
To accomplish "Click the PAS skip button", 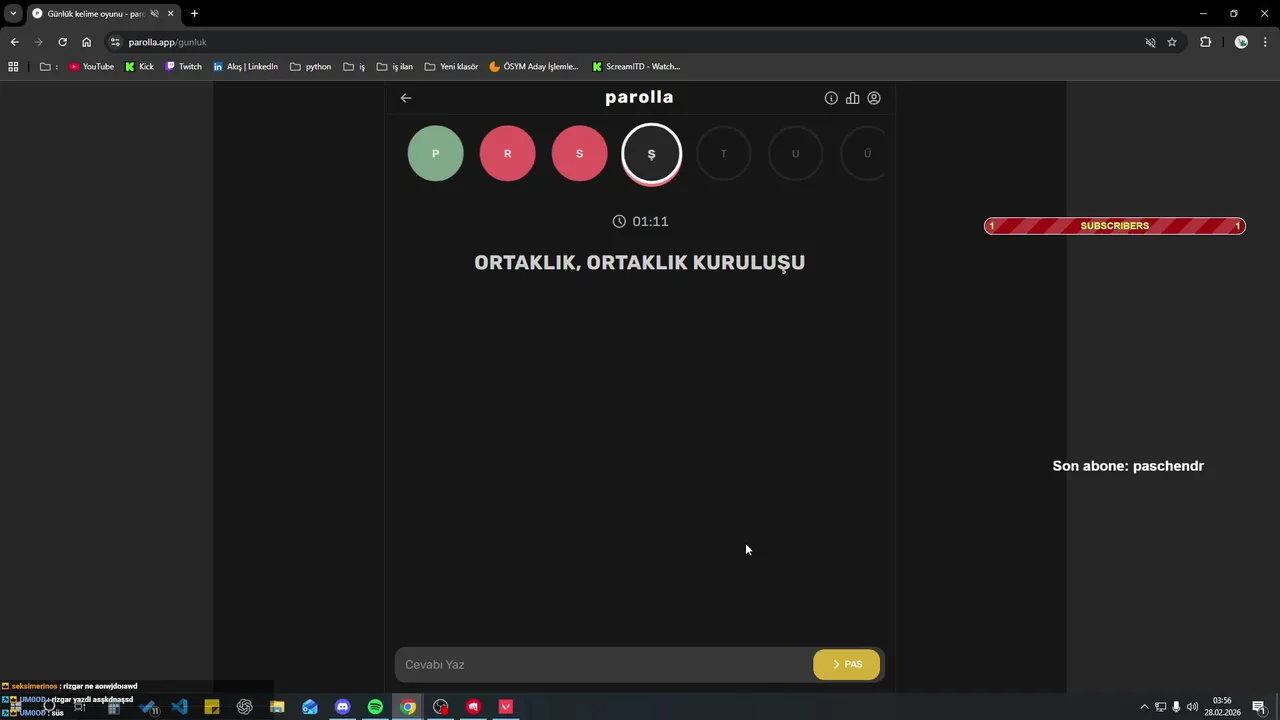I will [x=847, y=665].
